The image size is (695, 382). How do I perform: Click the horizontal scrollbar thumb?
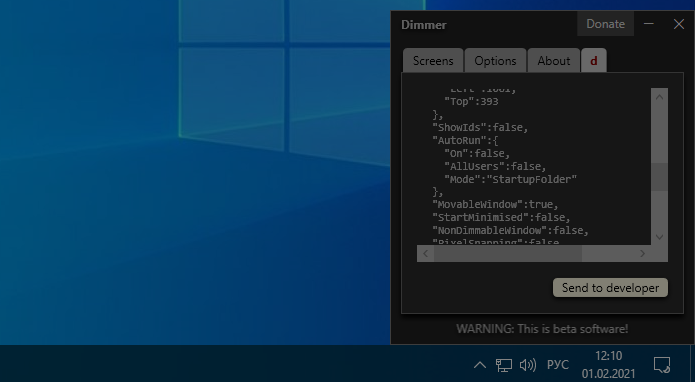tap(508, 253)
